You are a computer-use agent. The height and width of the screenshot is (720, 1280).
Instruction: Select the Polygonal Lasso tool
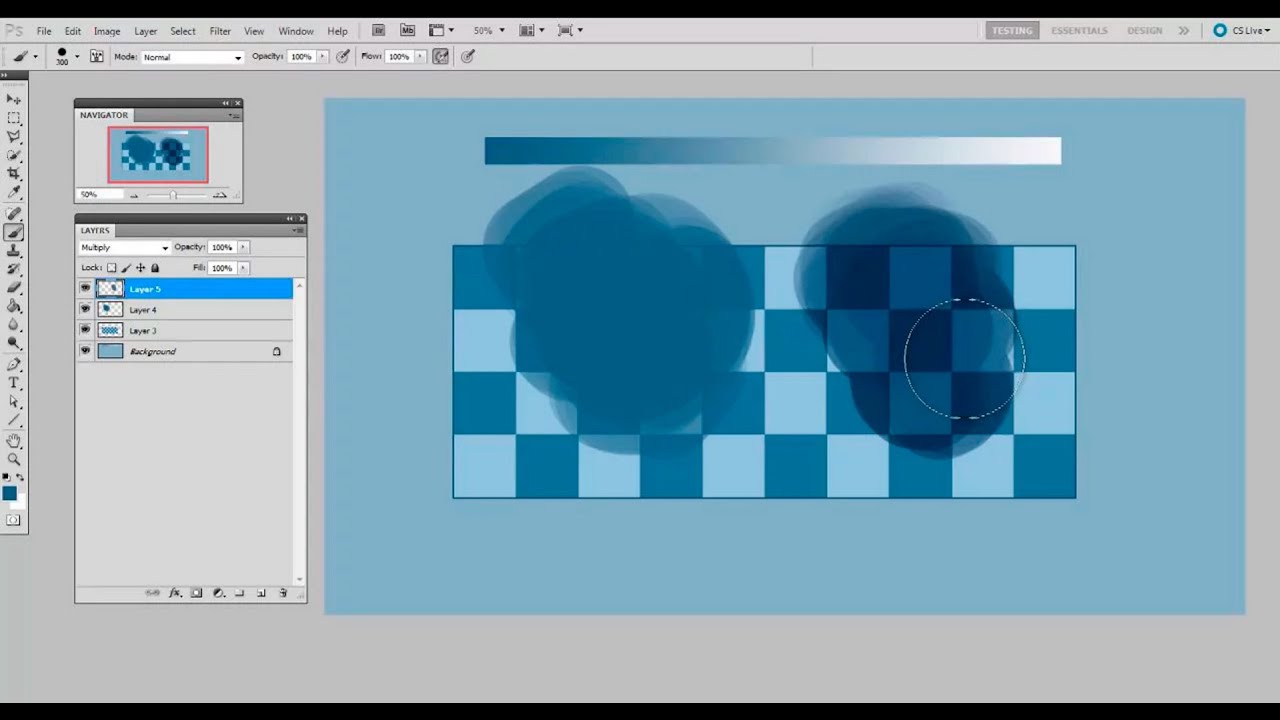click(x=14, y=137)
